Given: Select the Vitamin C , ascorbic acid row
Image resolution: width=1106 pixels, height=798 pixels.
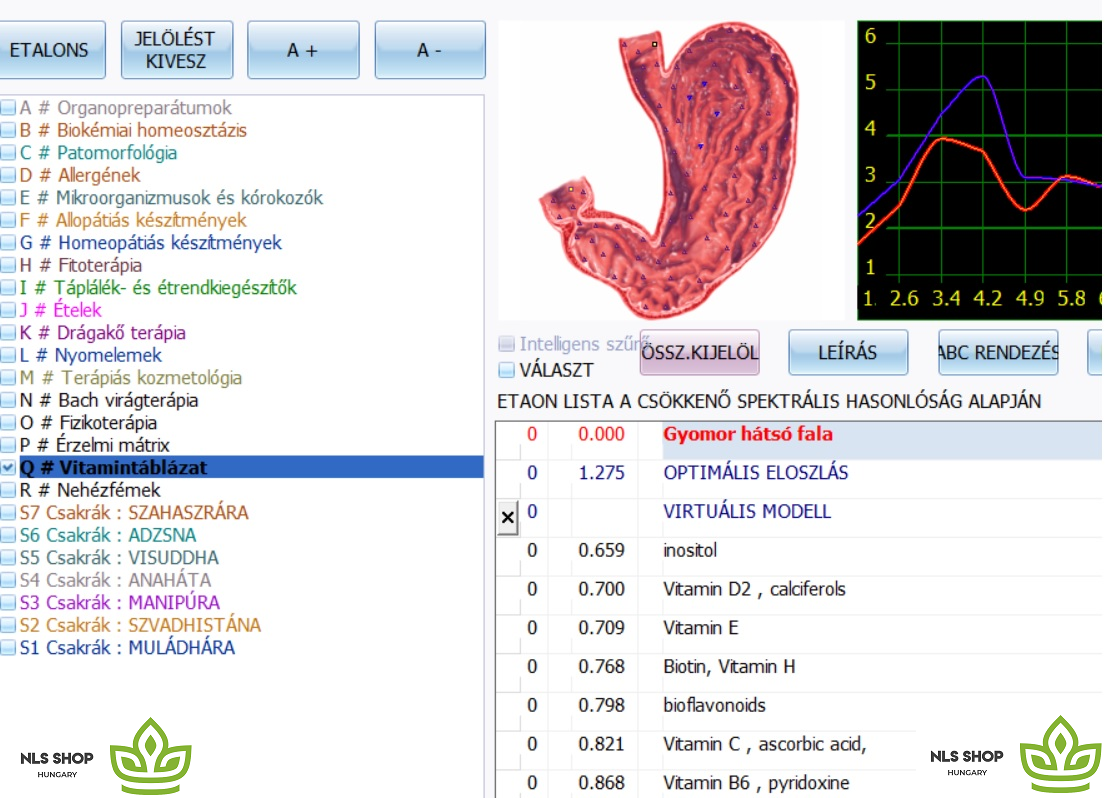Looking at the screenshot, I should [x=799, y=751].
